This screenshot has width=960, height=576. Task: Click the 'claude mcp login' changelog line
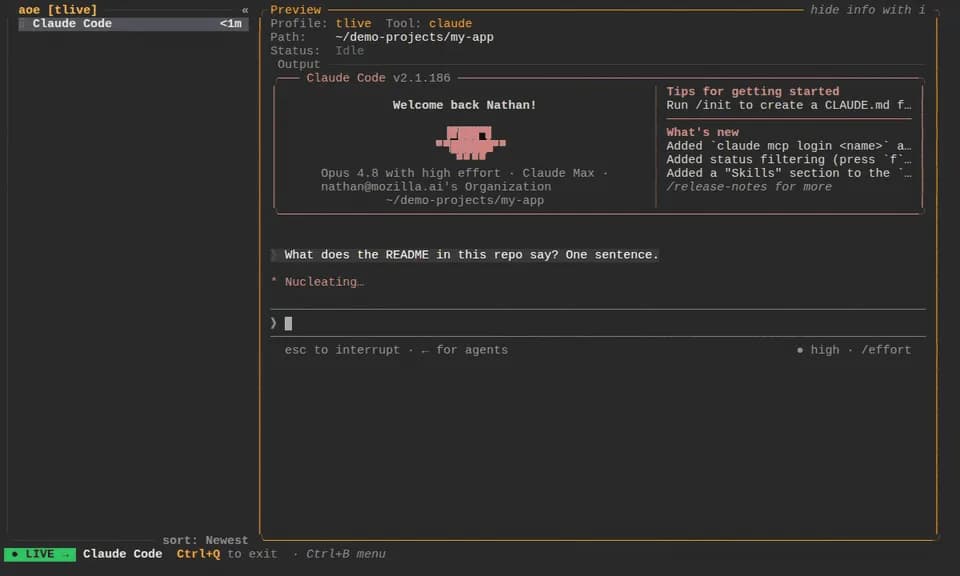[x=789, y=146]
